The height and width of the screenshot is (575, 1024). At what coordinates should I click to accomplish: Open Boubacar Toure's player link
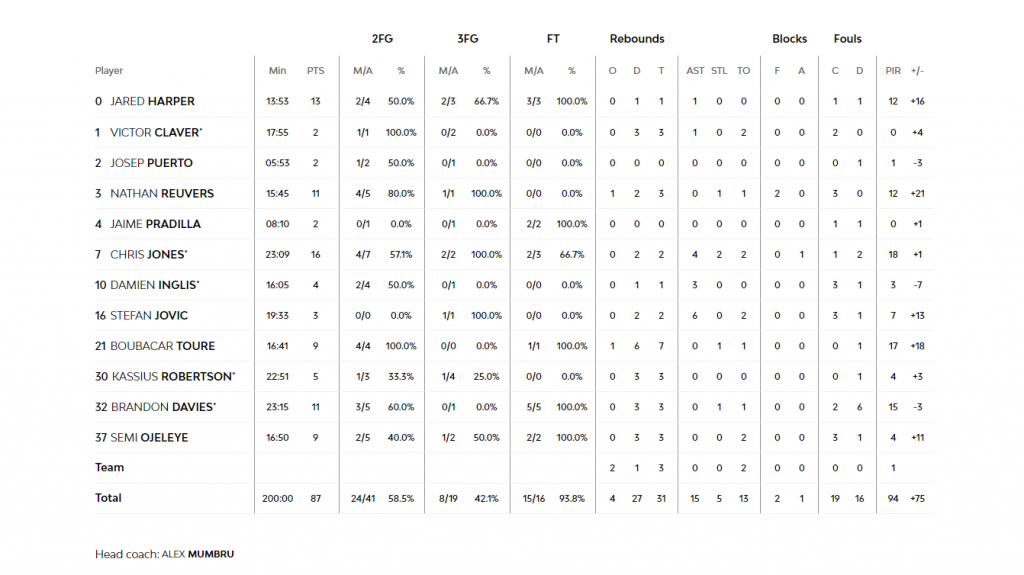162,346
